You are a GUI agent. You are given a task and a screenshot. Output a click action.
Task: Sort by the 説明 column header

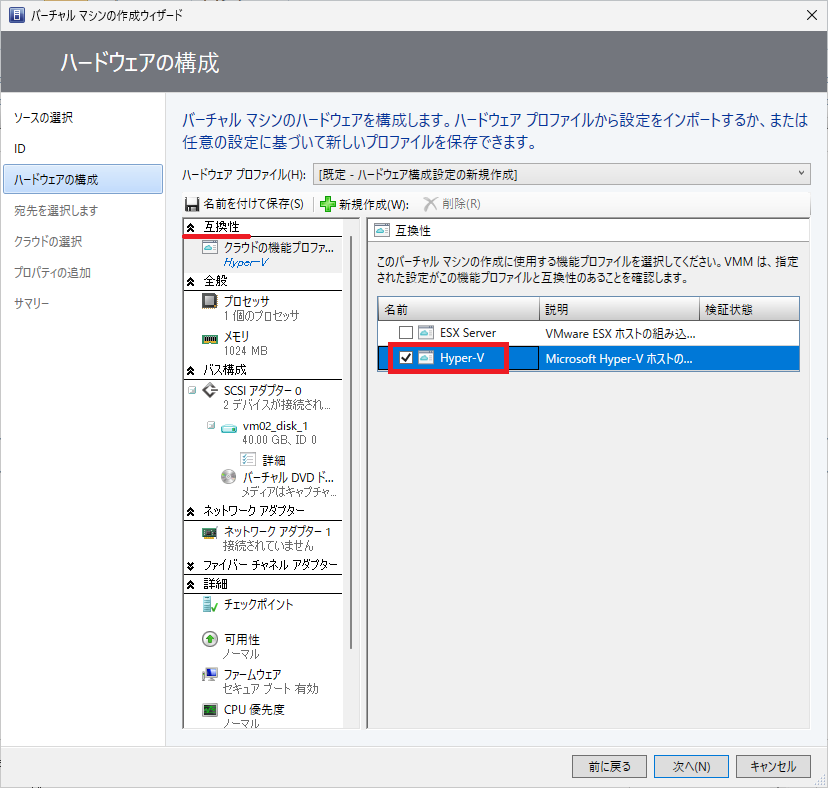(x=619, y=309)
